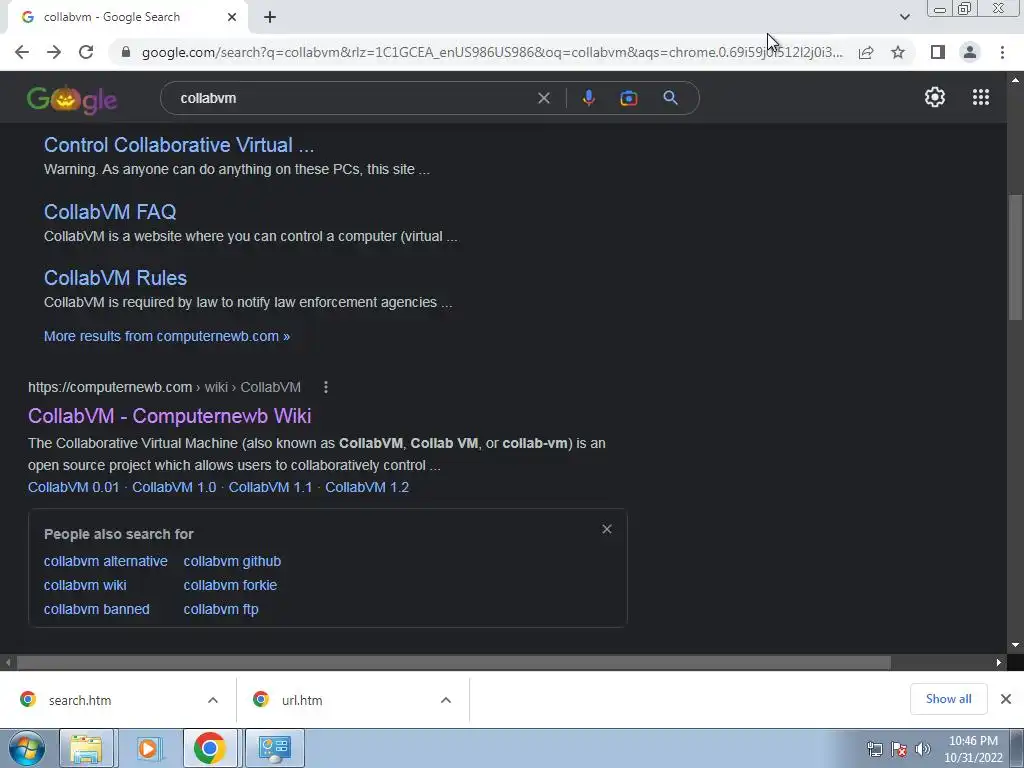
Task: Open the CollabVM 1.1 sitelink
Action: coord(270,487)
